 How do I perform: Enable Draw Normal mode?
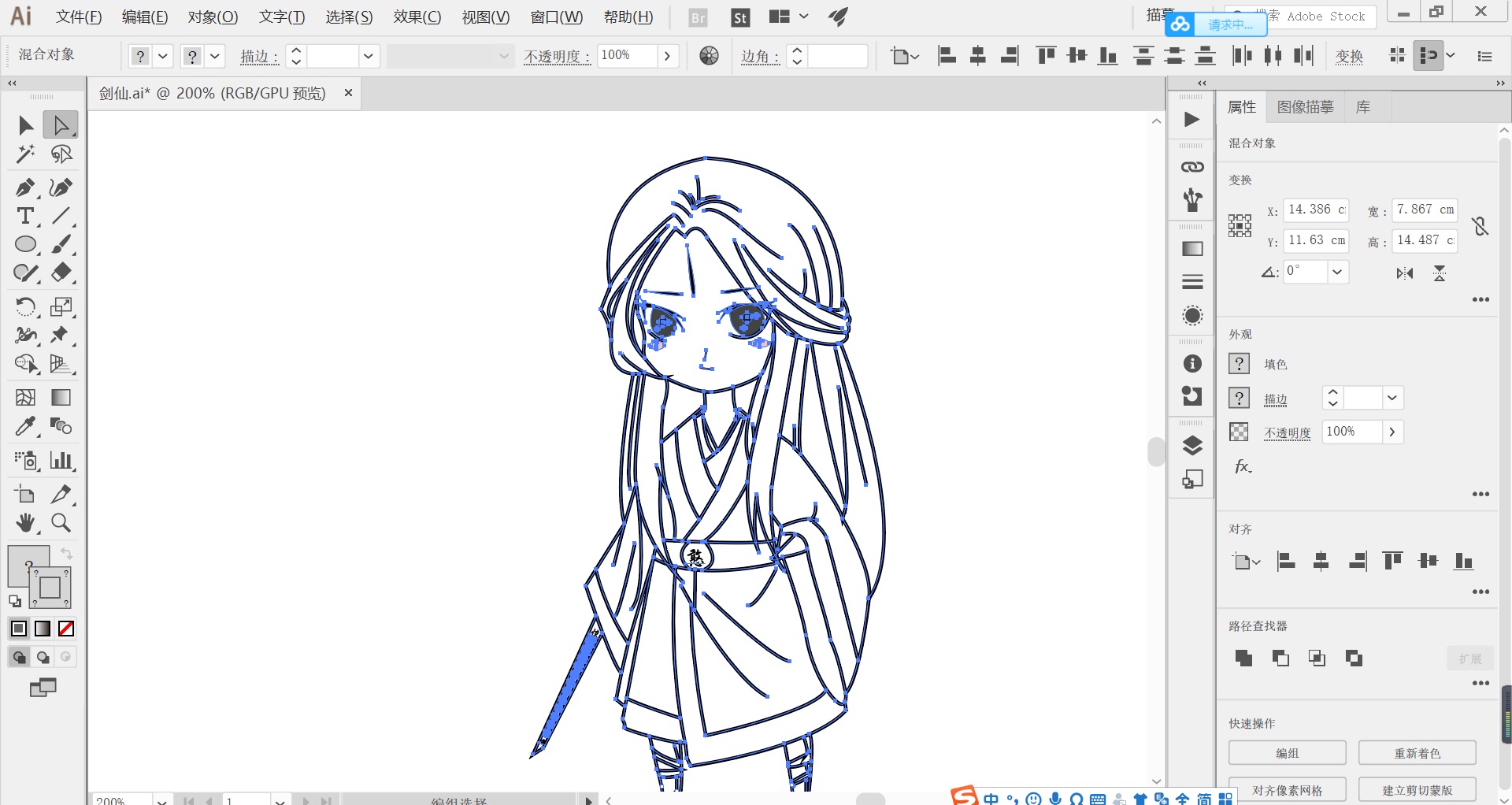pyautogui.click(x=19, y=657)
